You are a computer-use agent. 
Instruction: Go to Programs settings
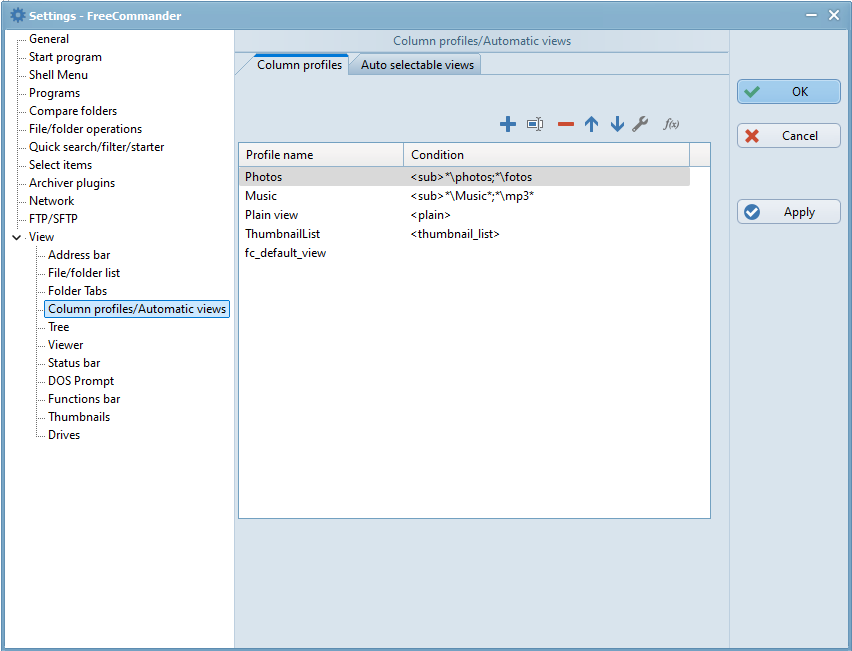coord(54,93)
